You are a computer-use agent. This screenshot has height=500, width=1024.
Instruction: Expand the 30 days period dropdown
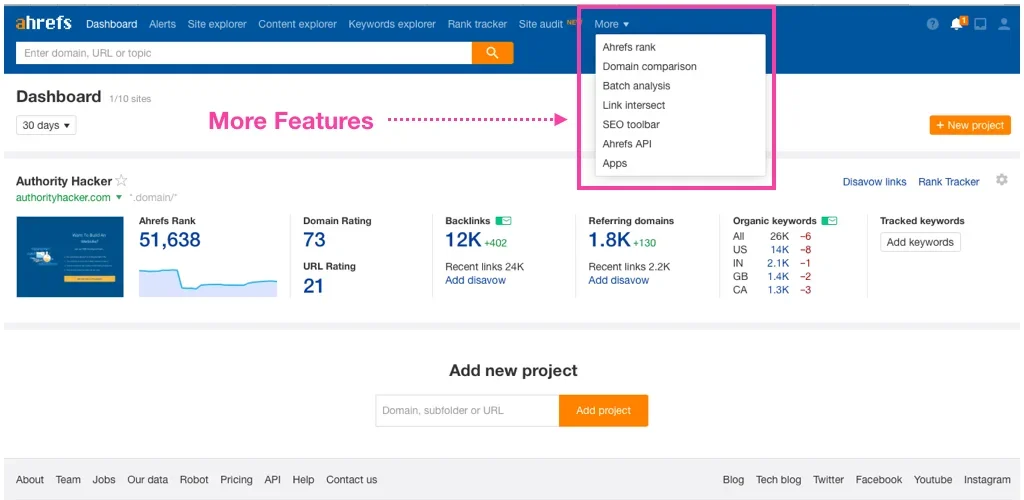coord(46,125)
